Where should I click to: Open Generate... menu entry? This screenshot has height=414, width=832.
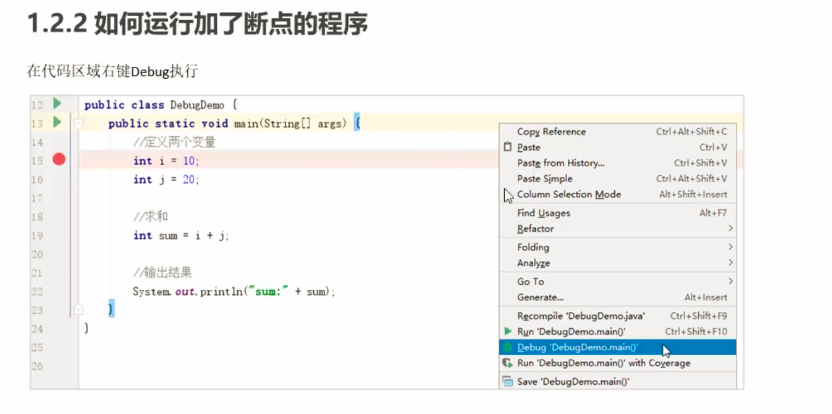(618, 297)
